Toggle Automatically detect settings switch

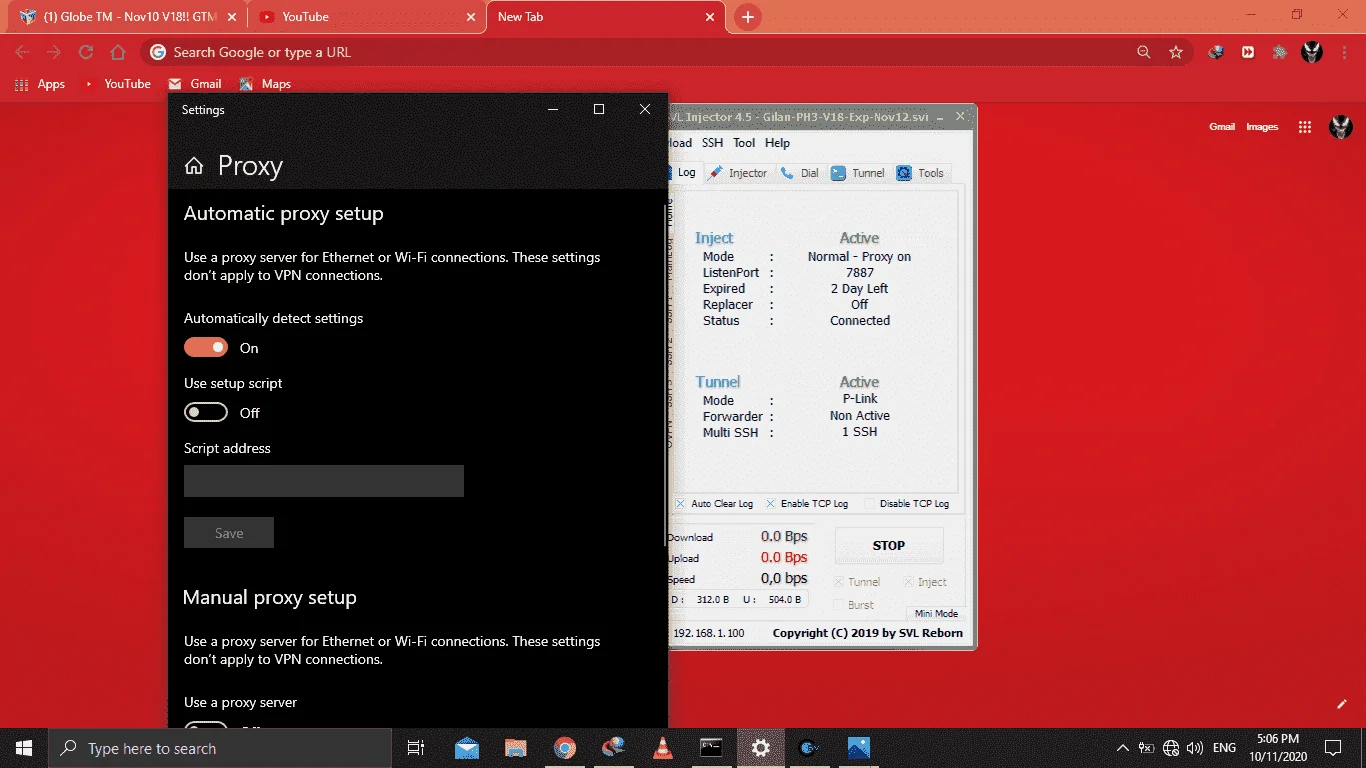206,347
